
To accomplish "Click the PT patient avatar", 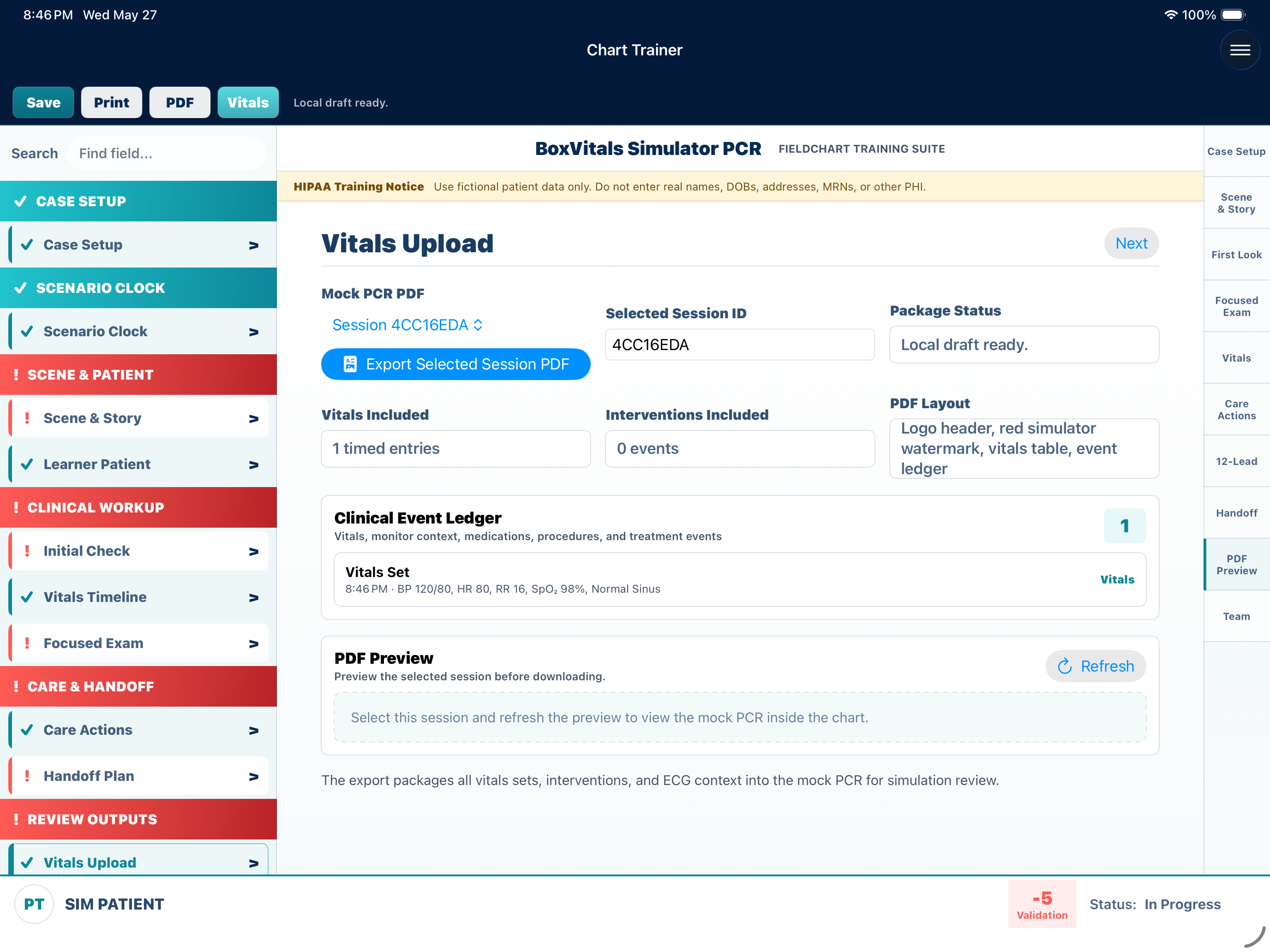I will pyautogui.click(x=34, y=904).
